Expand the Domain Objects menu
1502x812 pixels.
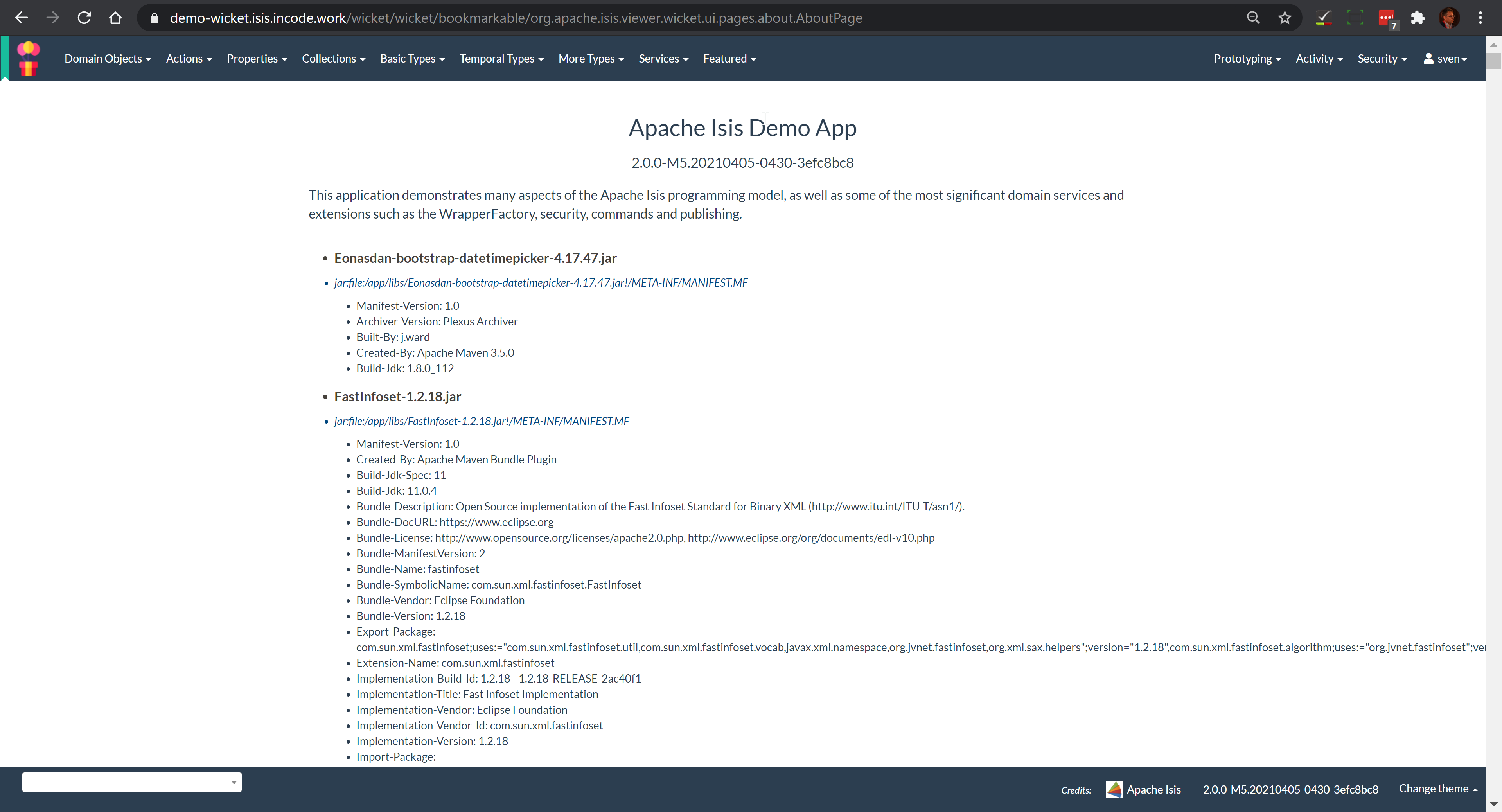pos(107,59)
